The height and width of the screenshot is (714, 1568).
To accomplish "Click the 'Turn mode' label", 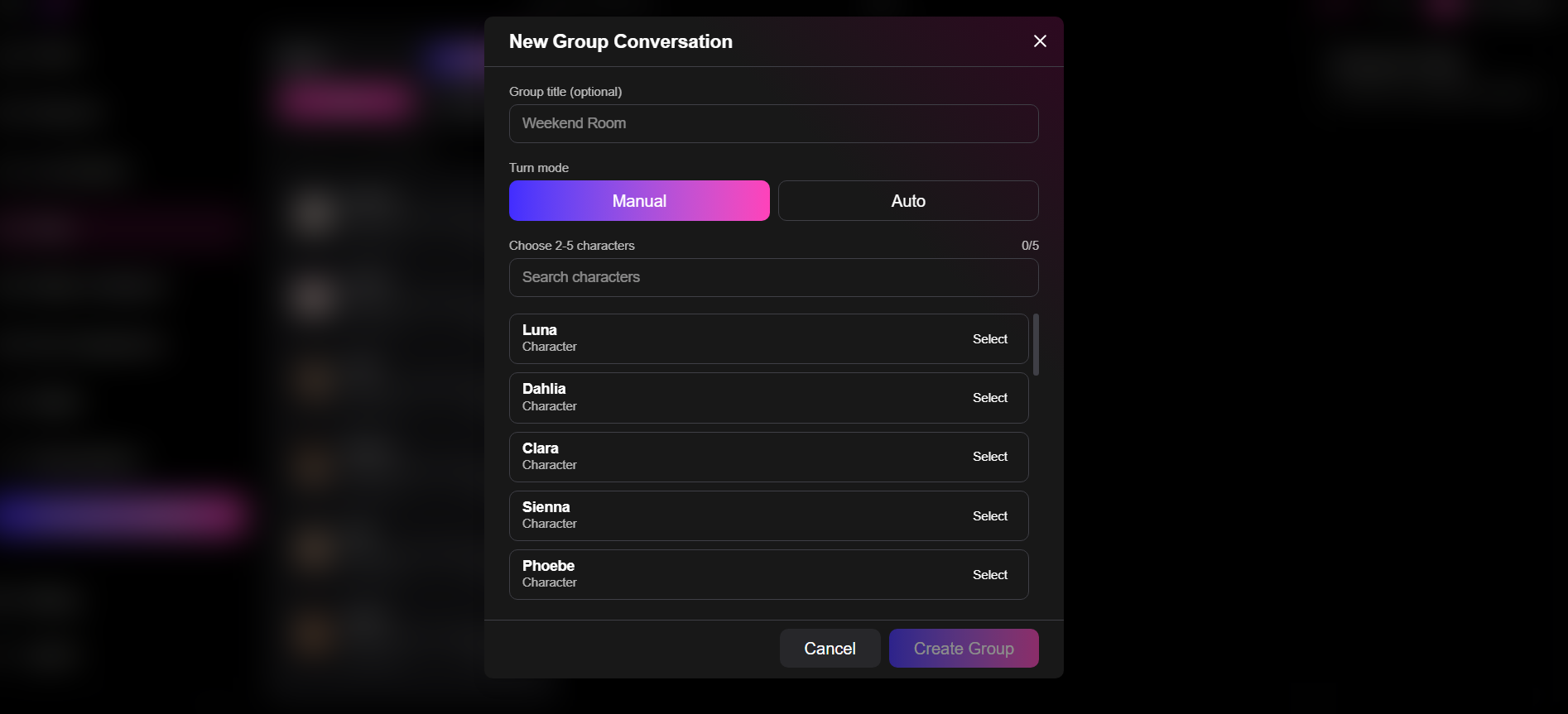I will point(538,168).
